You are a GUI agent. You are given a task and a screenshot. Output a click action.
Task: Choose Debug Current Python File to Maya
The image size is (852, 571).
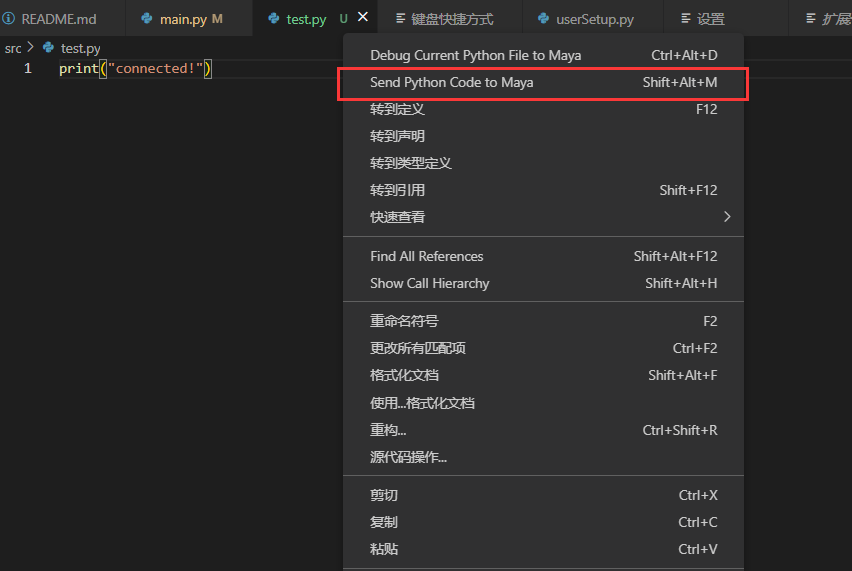543,55
